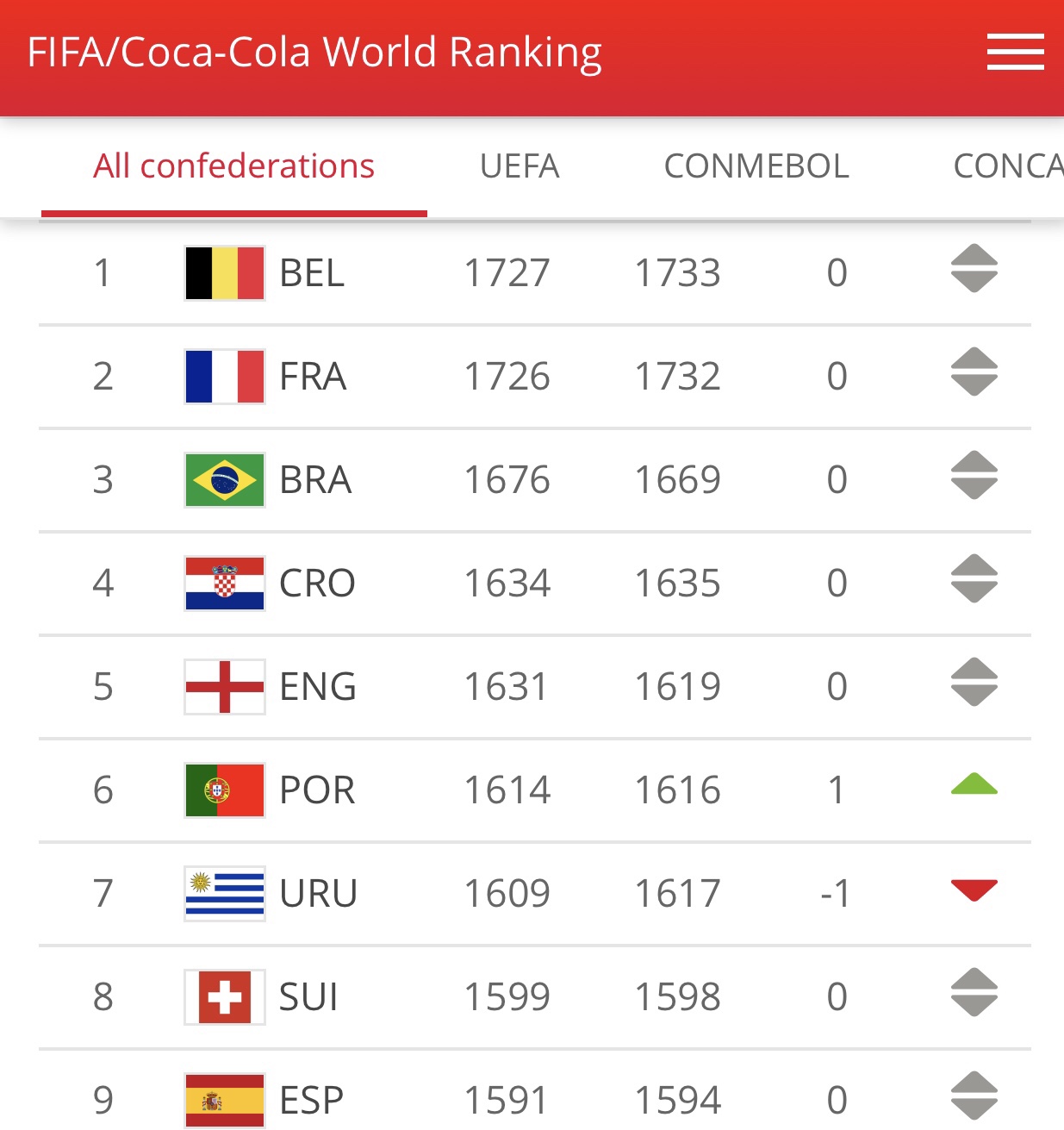This screenshot has height=1130, width=1064.
Task: Open the CRO team row link
Action: pos(535,584)
